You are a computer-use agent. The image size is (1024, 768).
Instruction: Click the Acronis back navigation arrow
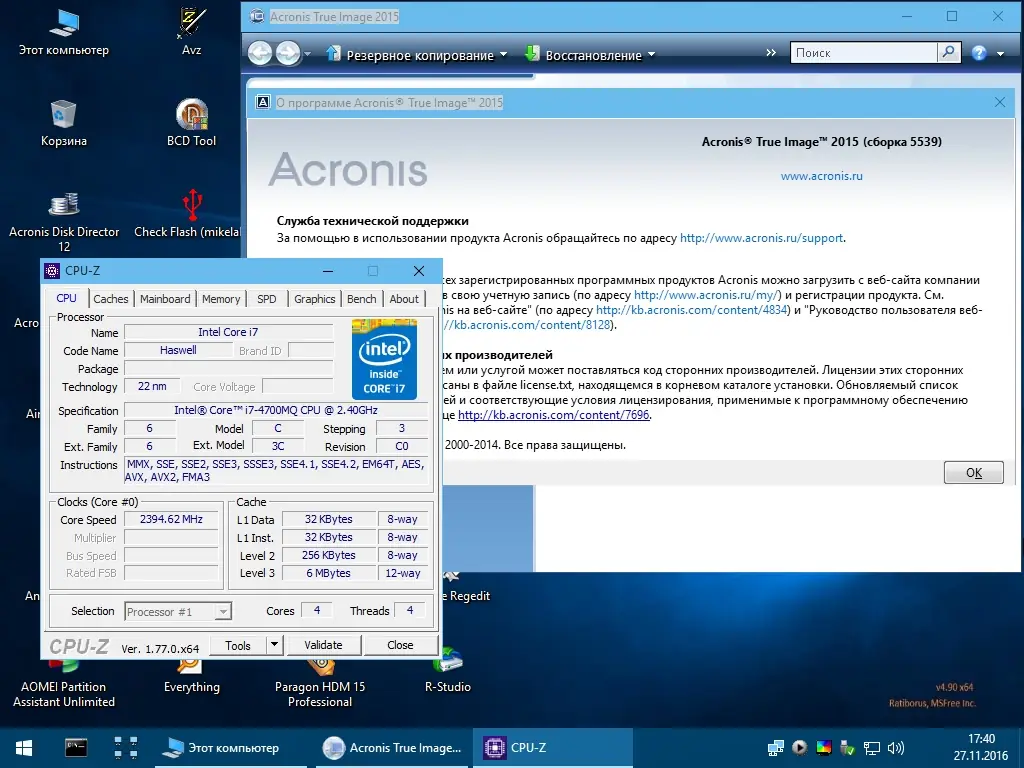[260, 54]
